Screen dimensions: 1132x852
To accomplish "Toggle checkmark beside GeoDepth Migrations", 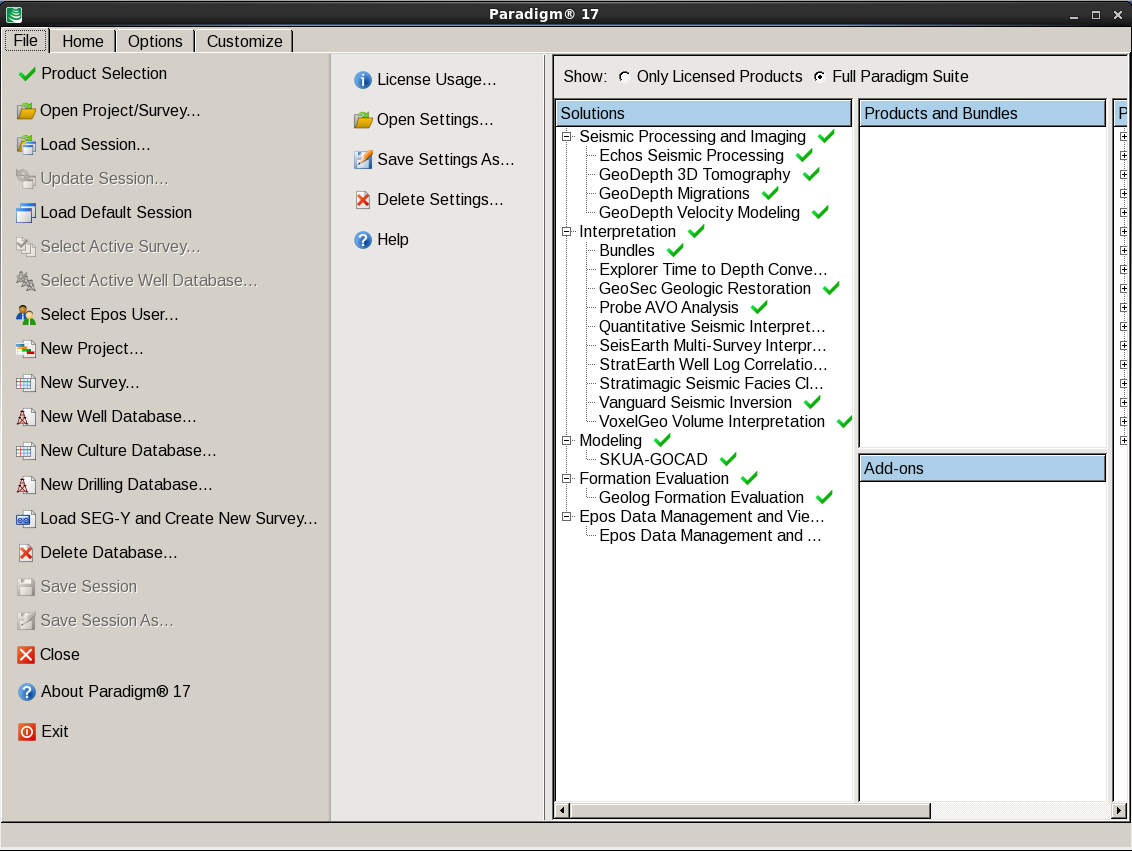I will click(770, 193).
